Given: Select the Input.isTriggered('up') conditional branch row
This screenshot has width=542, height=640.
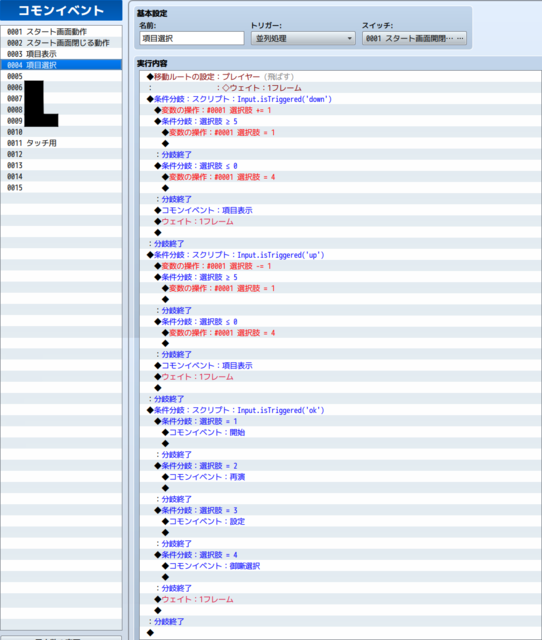Looking at the screenshot, I should (340, 255).
